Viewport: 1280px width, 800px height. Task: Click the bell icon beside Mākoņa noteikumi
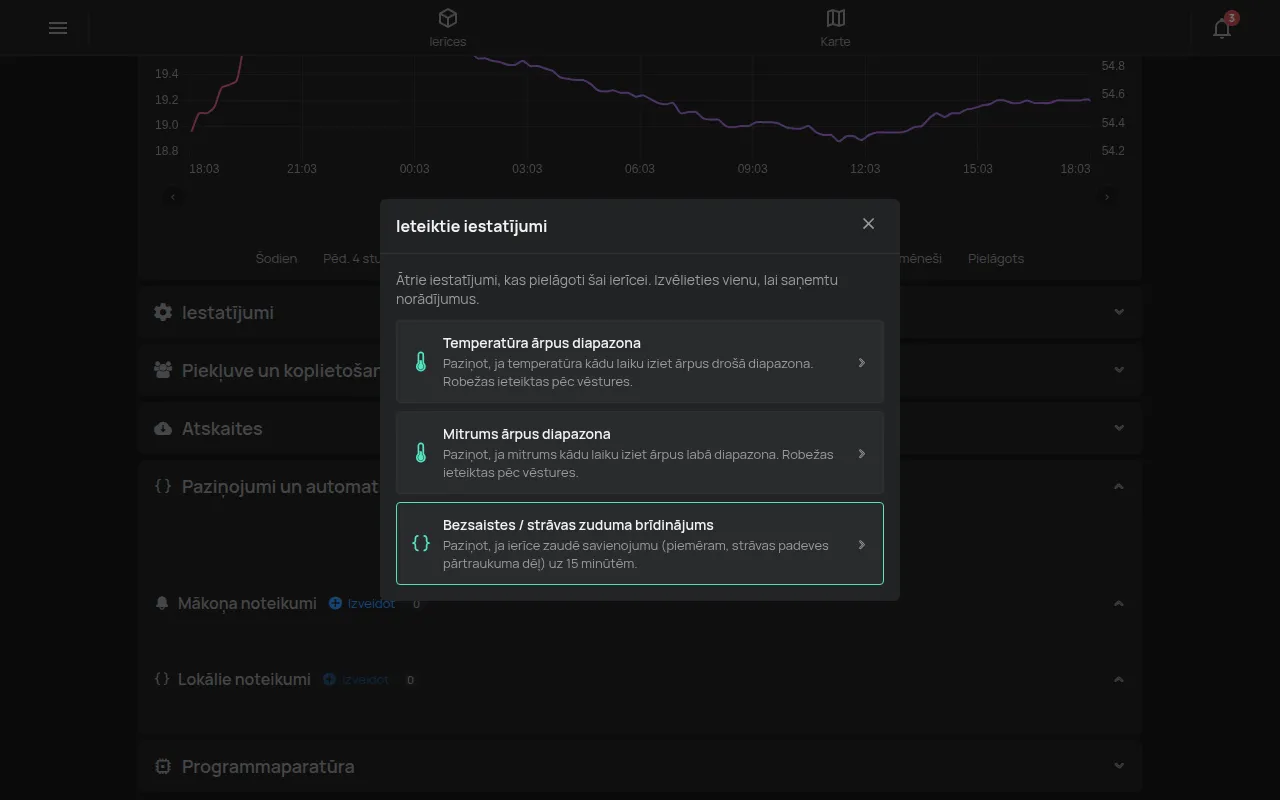coord(162,603)
